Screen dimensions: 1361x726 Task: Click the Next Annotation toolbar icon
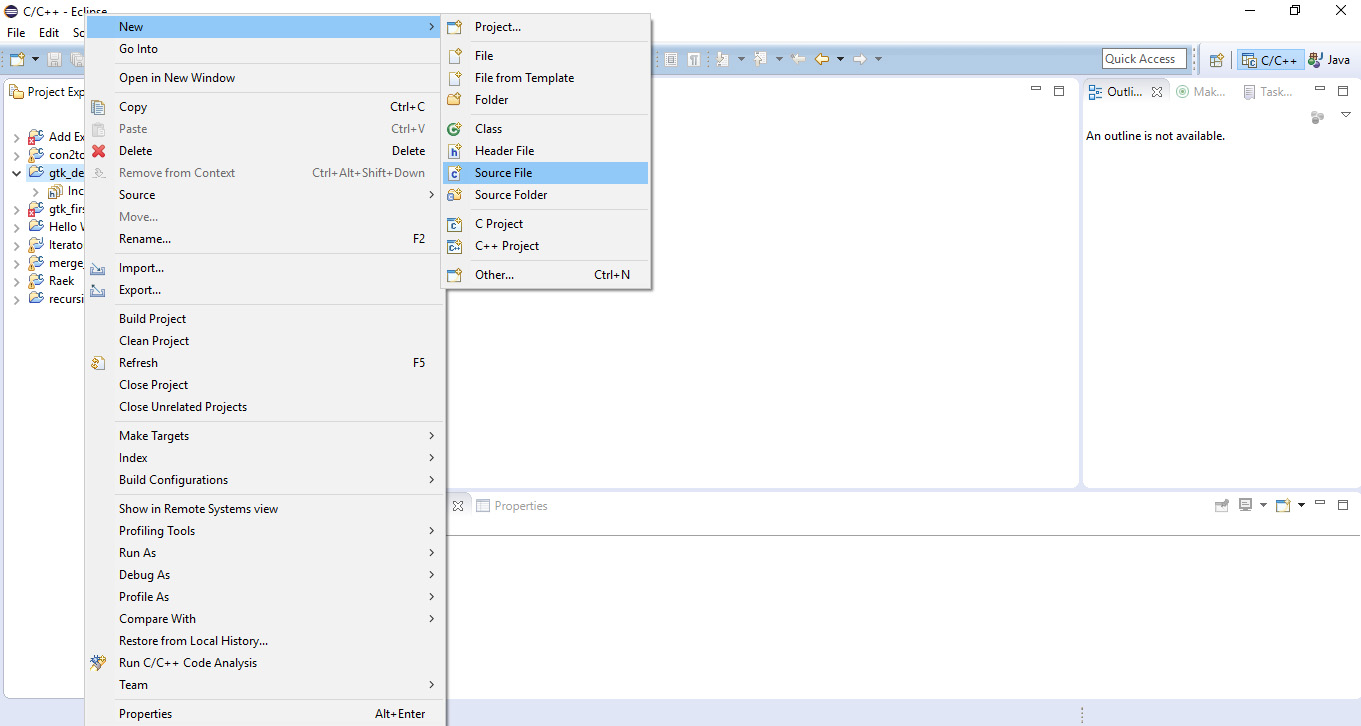pos(725,58)
